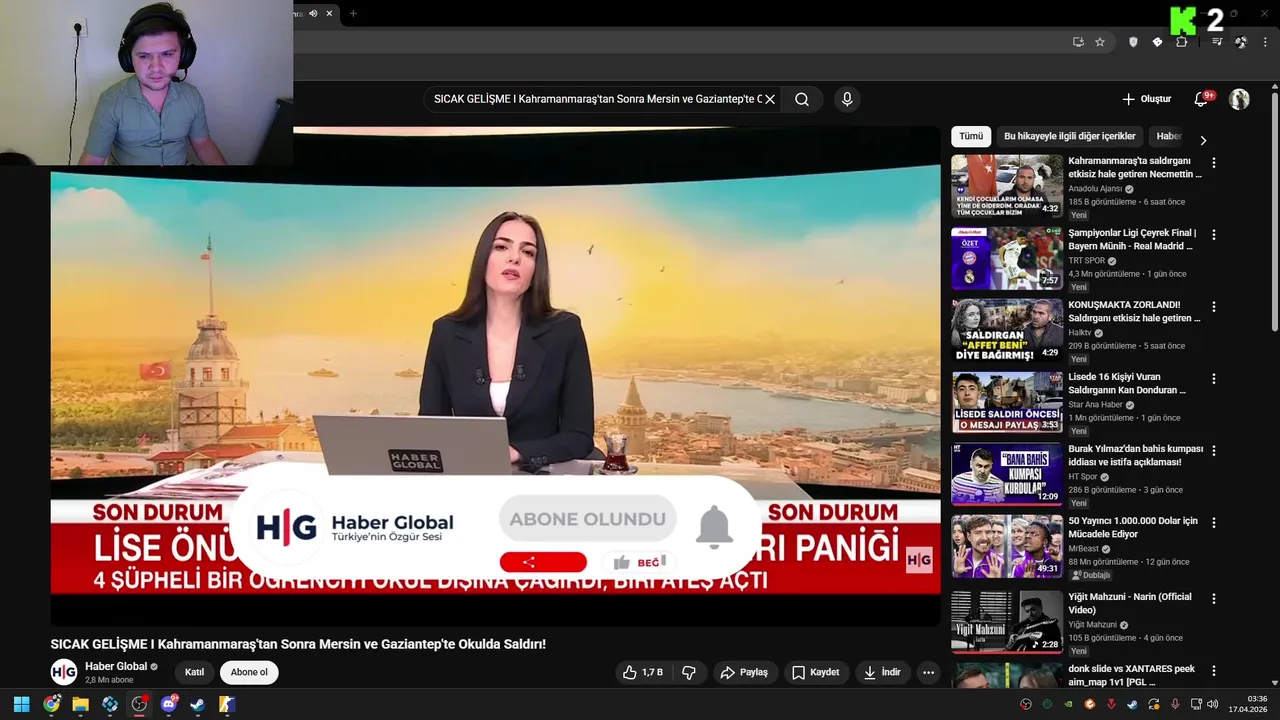Open Chrome from the taskbar
Image resolution: width=1280 pixels, height=720 pixels.
tap(51, 704)
